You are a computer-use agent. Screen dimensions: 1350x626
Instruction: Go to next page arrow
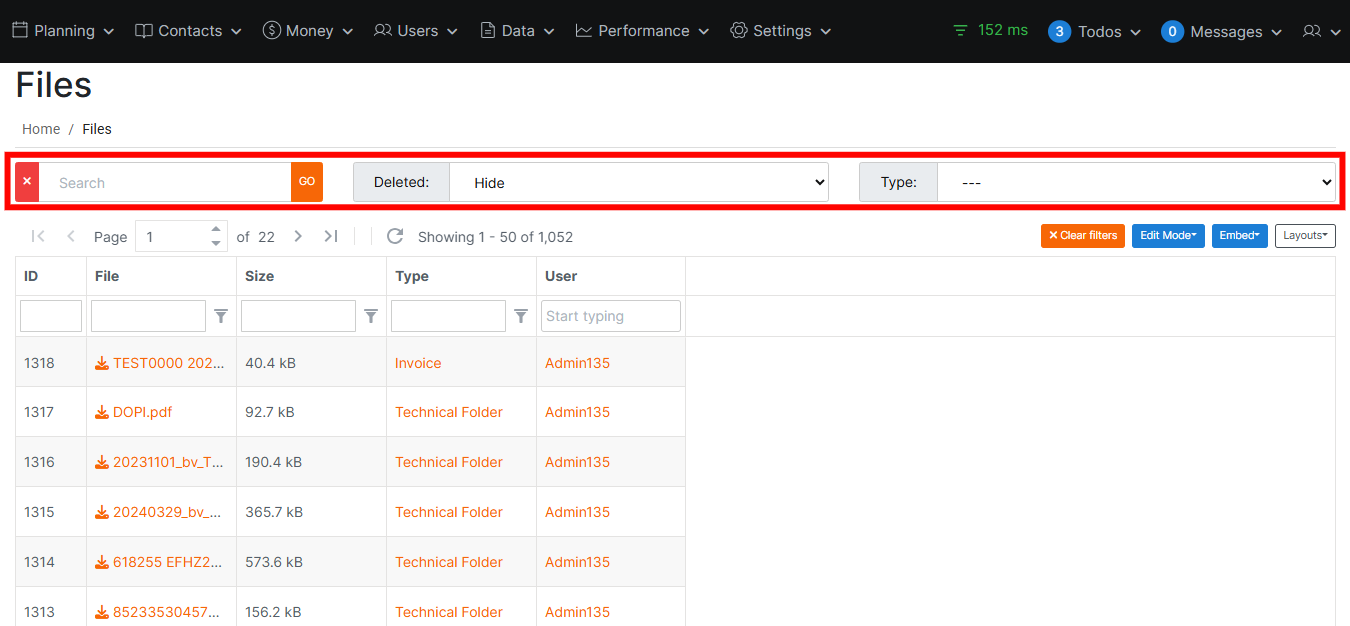click(x=298, y=236)
